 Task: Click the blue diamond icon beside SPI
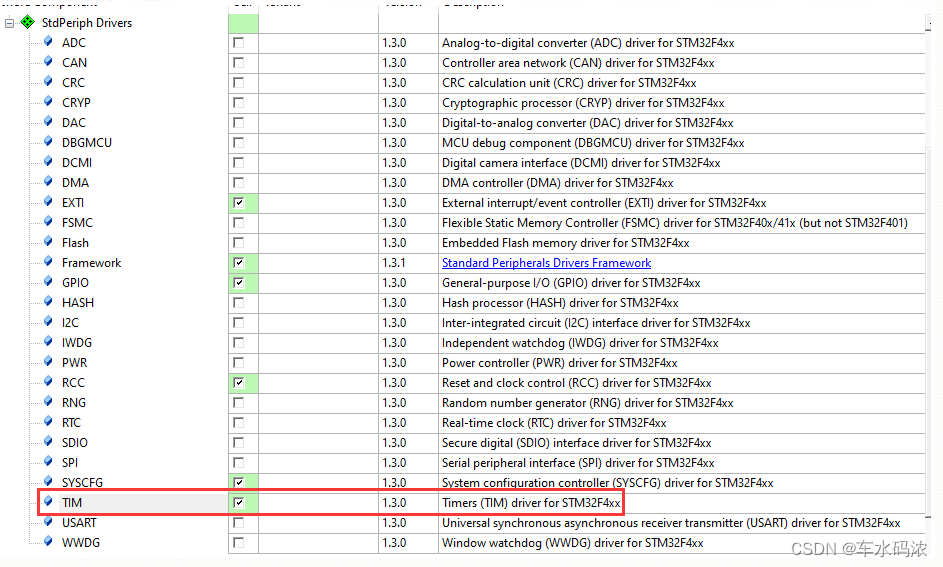[x=49, y=461]
